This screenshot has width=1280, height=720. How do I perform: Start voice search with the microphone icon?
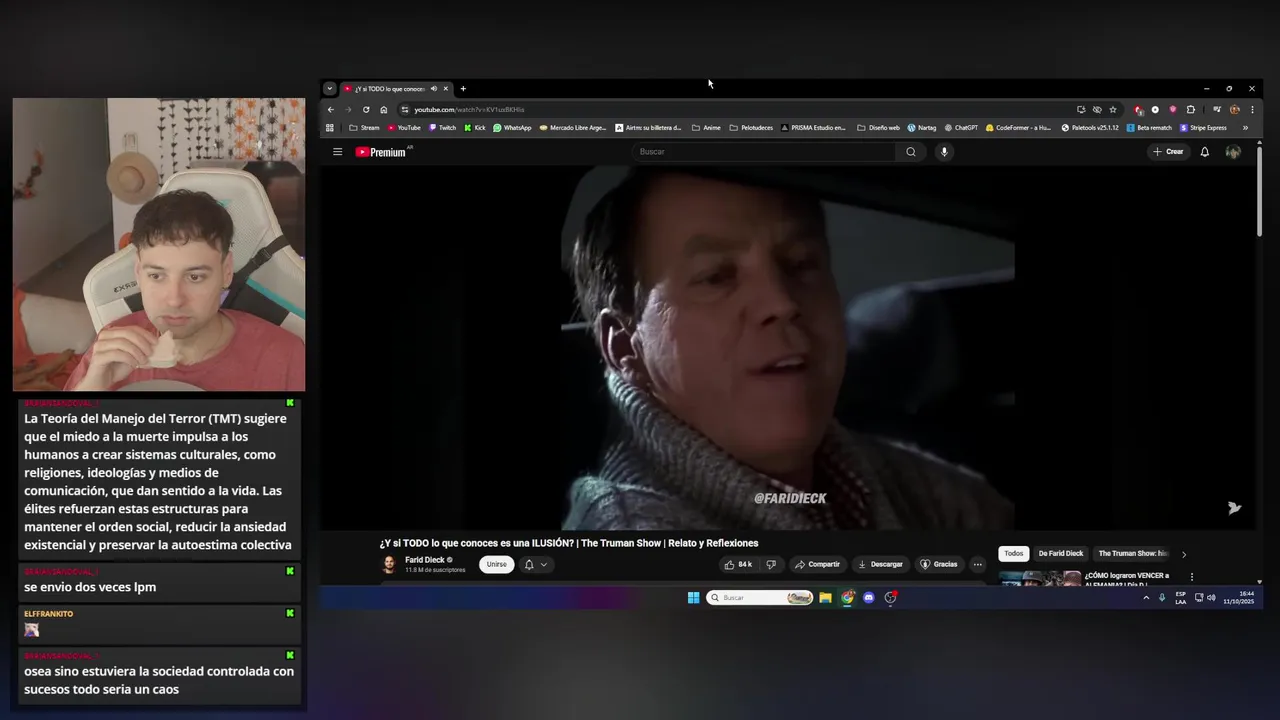pyautogui.click(x=944, y=152)
